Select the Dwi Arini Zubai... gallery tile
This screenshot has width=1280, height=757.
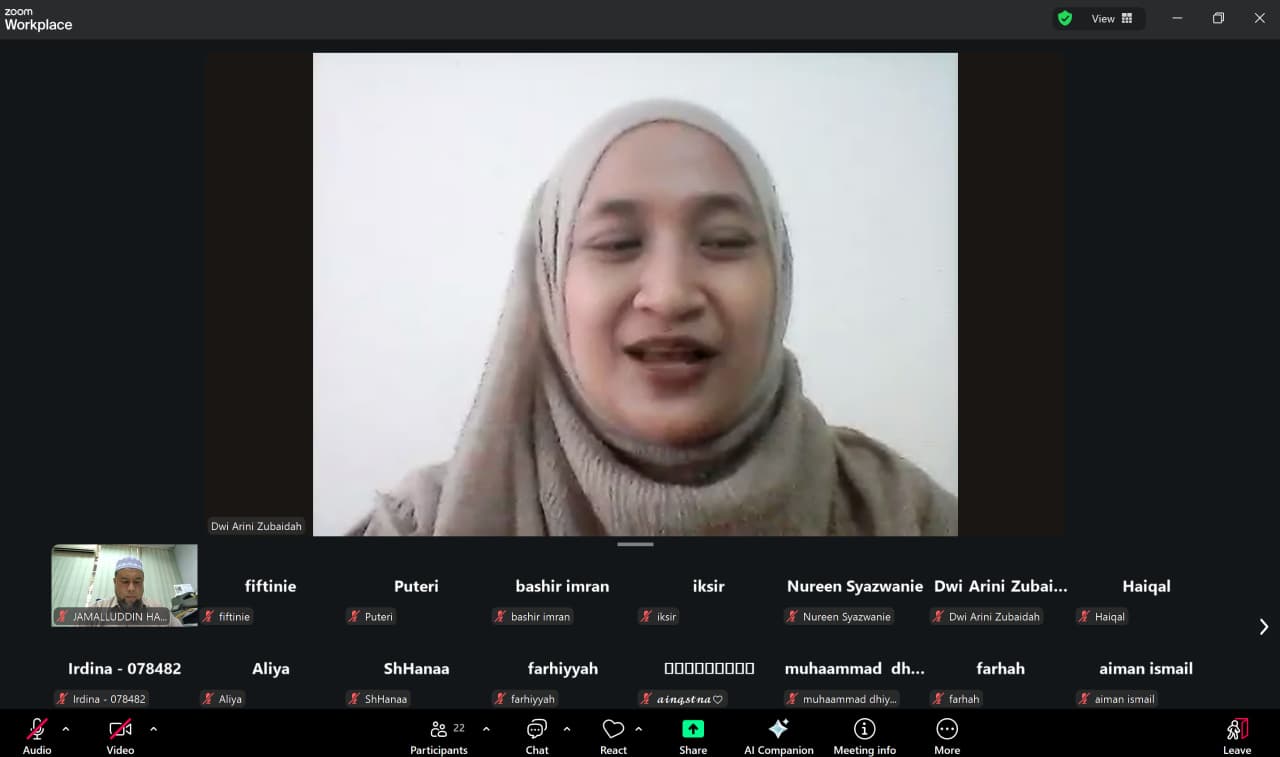click(1000, 586)
